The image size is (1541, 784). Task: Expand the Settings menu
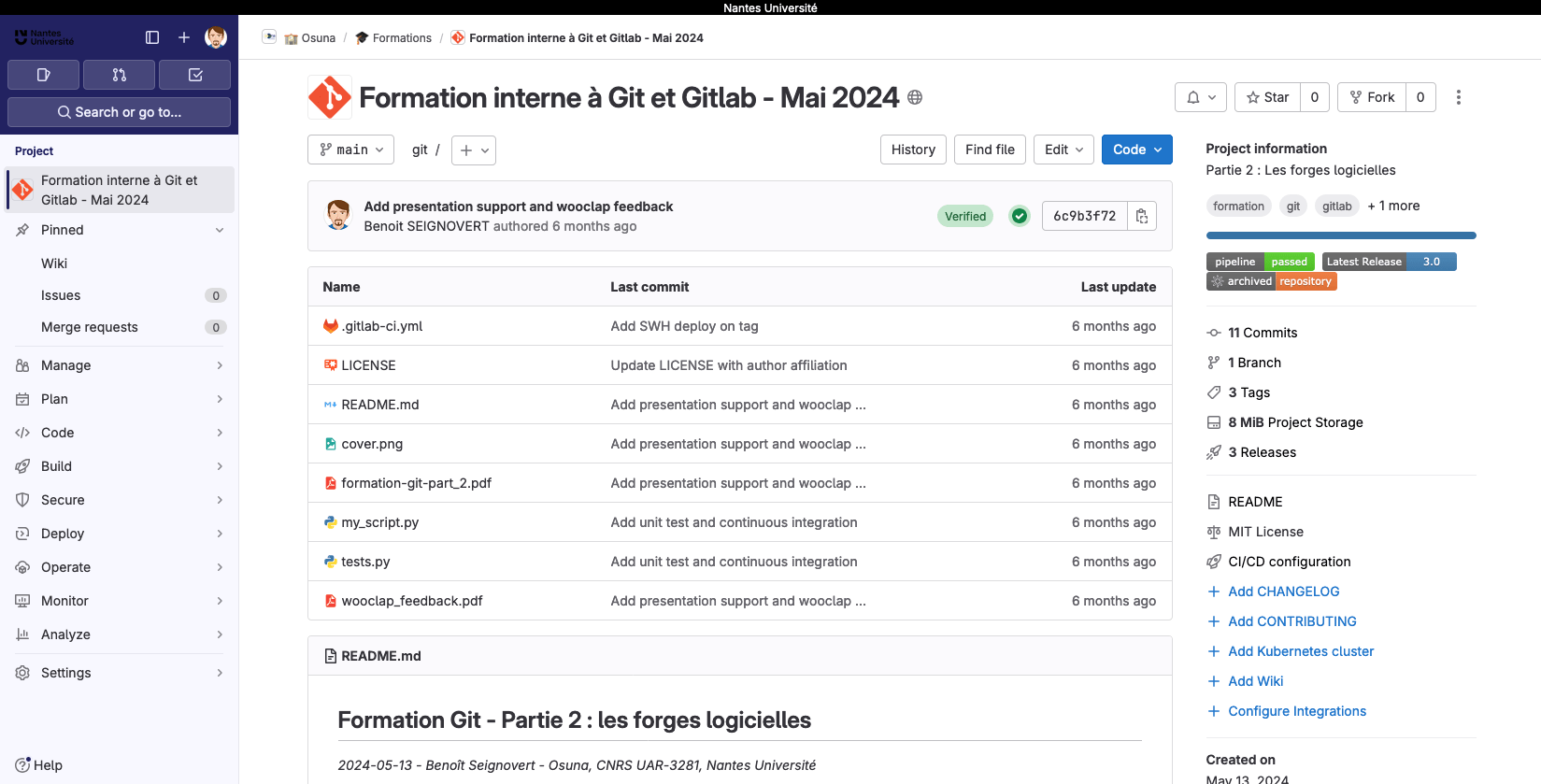[x=119, y=673]
